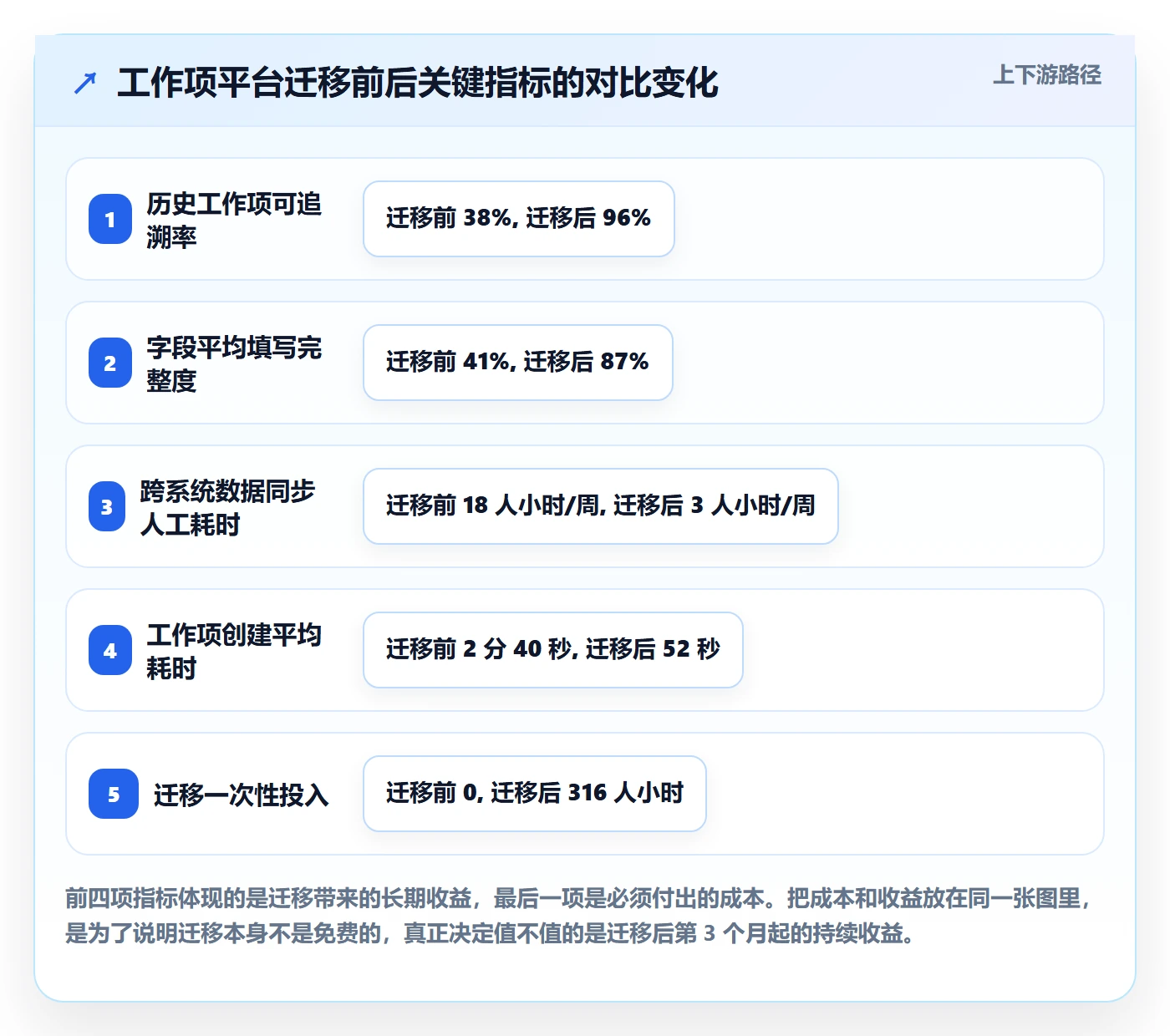Click the title 工作项平台迁移前后关键指标的对比变化
This screenshot has width=1170, height=1036.
tap(418, 83)
